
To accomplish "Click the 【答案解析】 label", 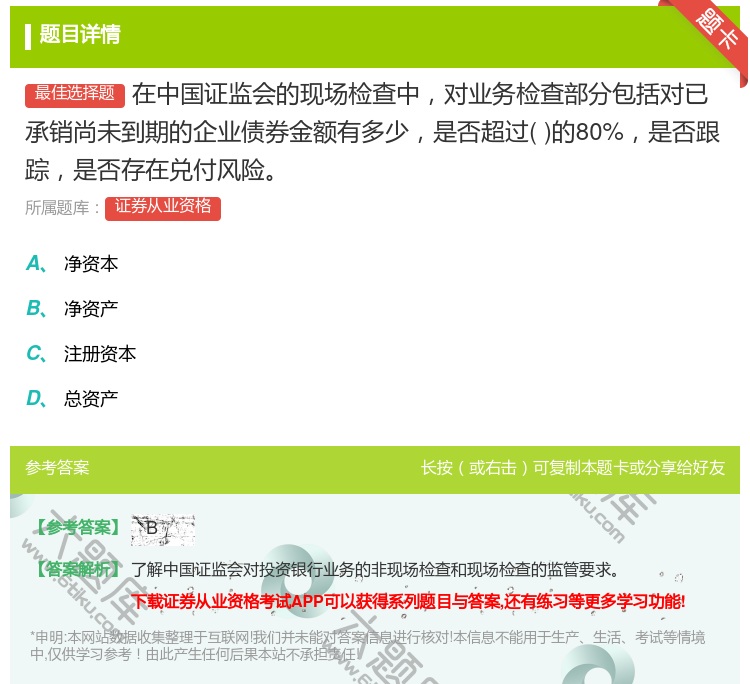I will pos(77,569).
